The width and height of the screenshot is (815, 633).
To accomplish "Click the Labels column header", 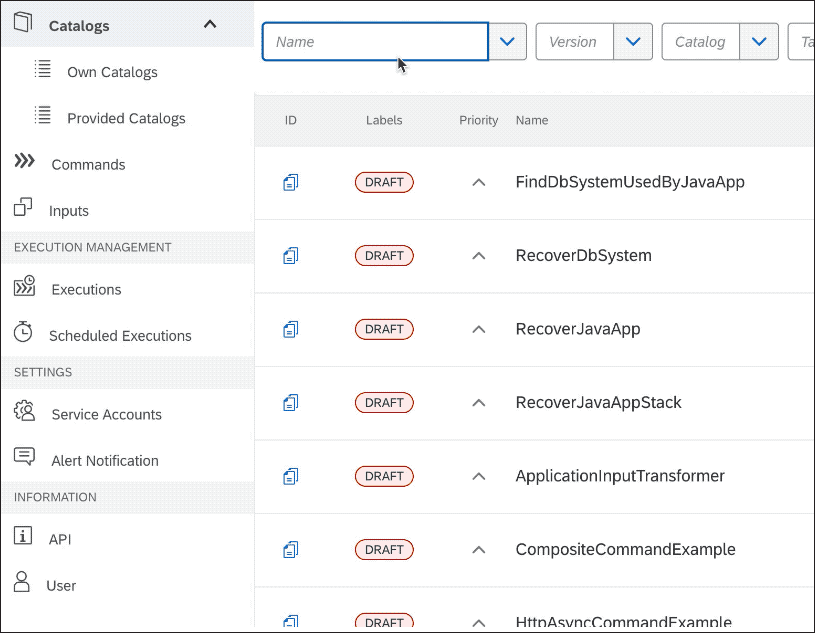I will point(384,121).
